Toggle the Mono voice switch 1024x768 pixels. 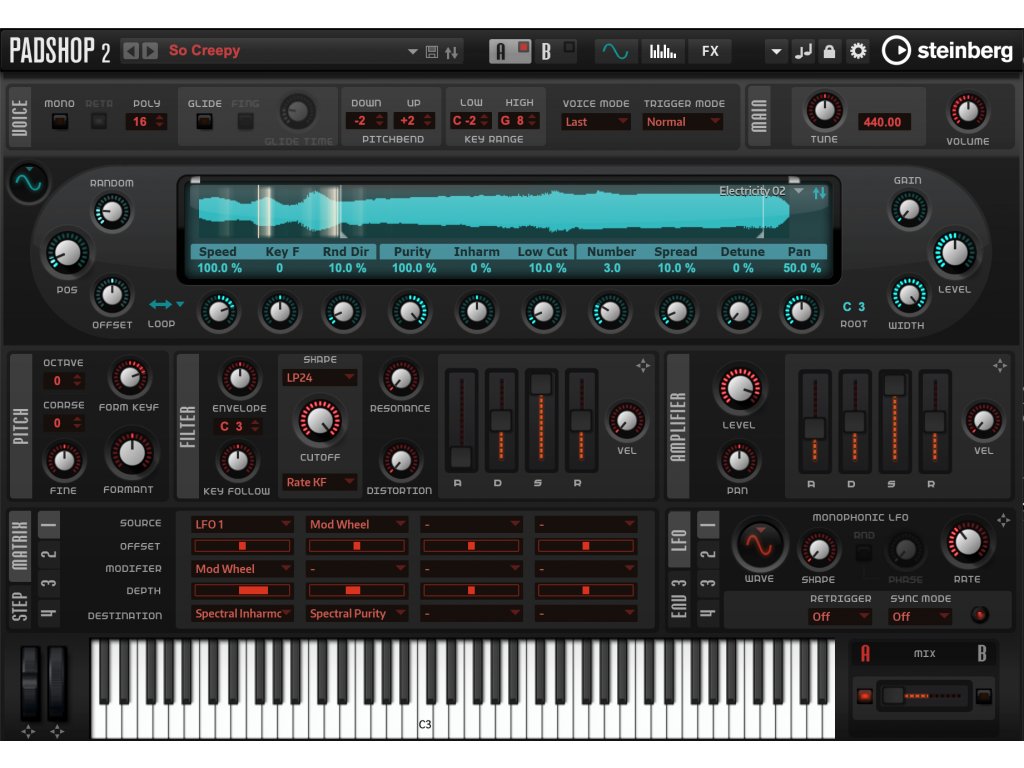point(60,121)
